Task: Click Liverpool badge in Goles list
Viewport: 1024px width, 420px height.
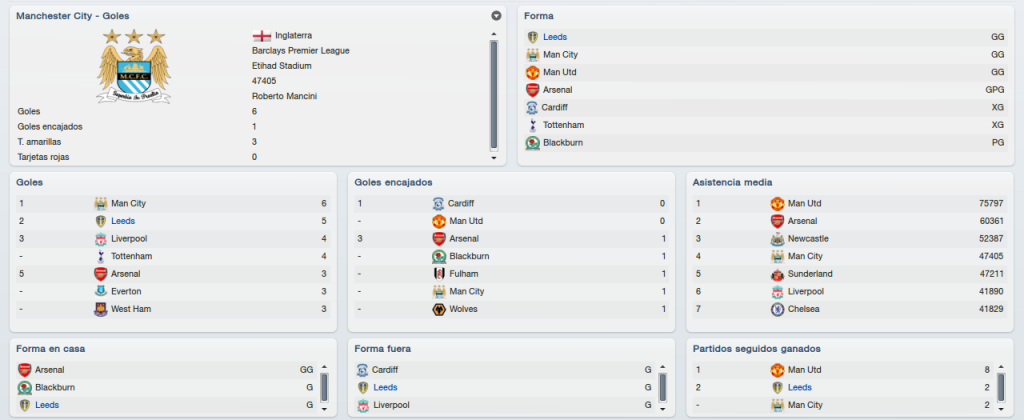Action: (101, 238)
